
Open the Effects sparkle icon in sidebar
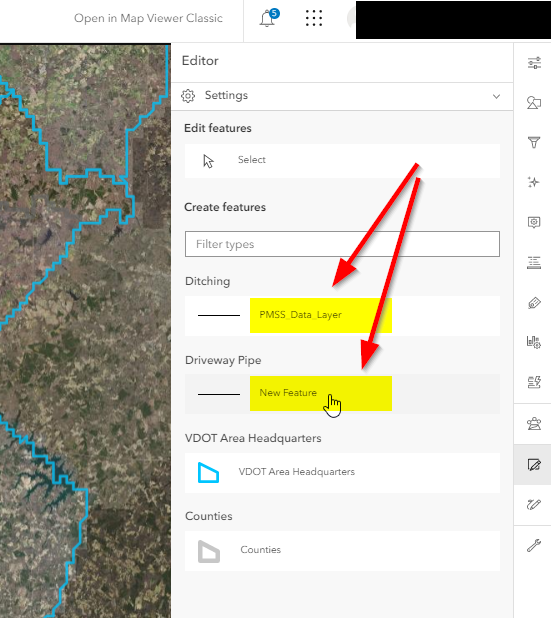coord(534,182)
